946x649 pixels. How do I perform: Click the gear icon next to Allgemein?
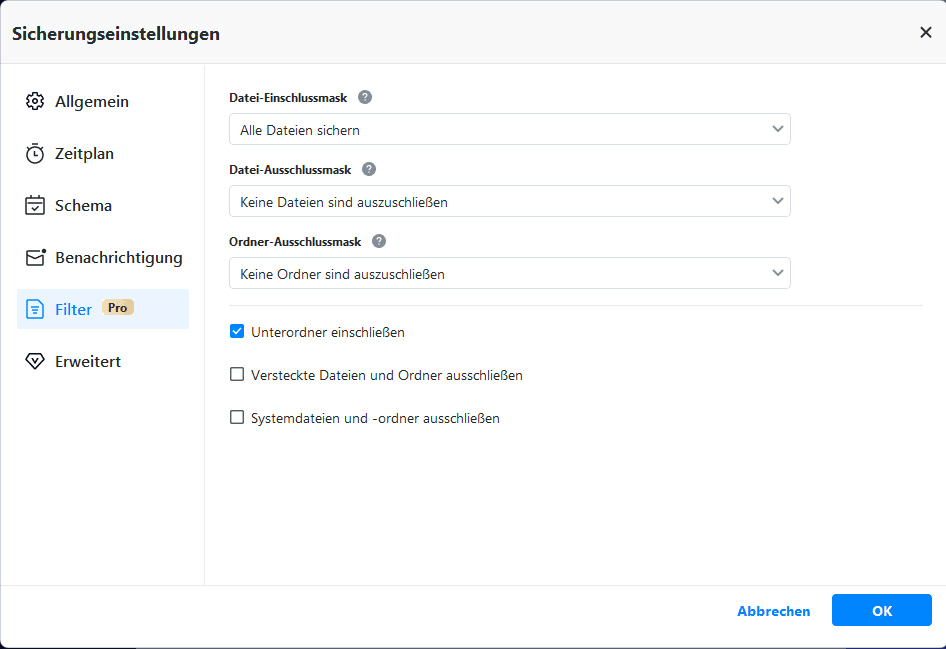point(35,102)
